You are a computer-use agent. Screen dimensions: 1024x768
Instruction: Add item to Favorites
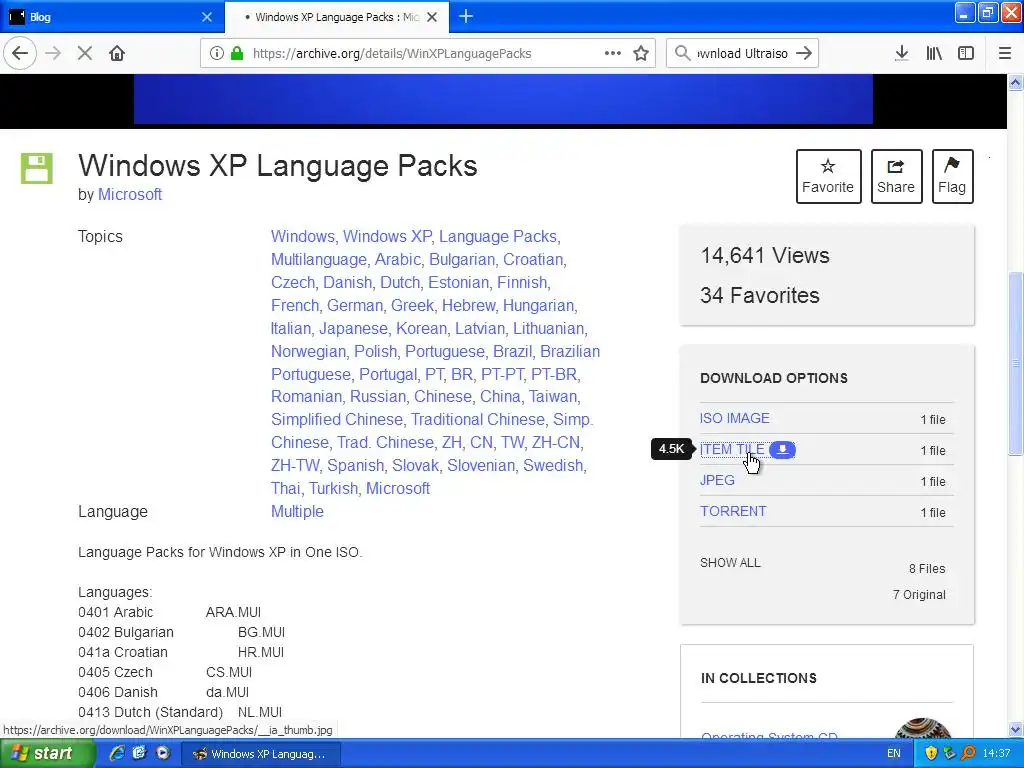828,176
